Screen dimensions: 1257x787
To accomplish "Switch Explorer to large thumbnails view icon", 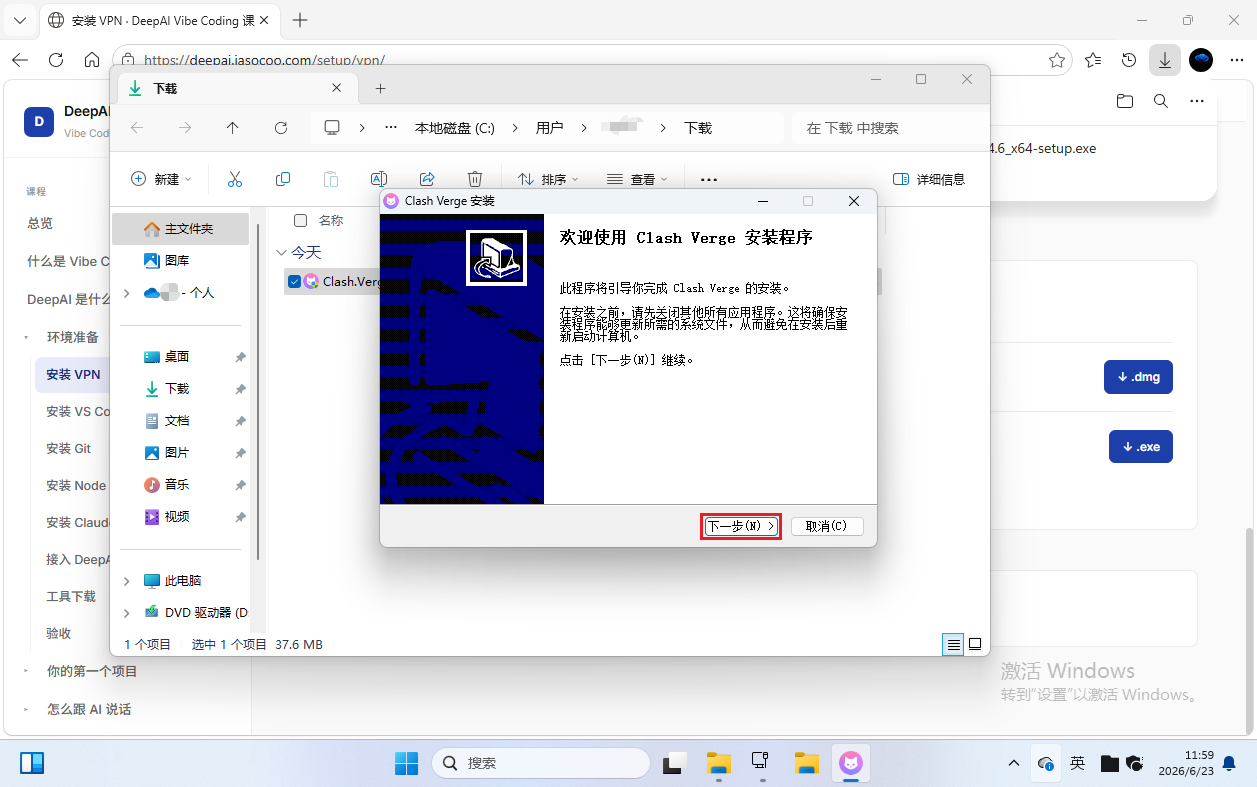I will click(x=975, y=644).
